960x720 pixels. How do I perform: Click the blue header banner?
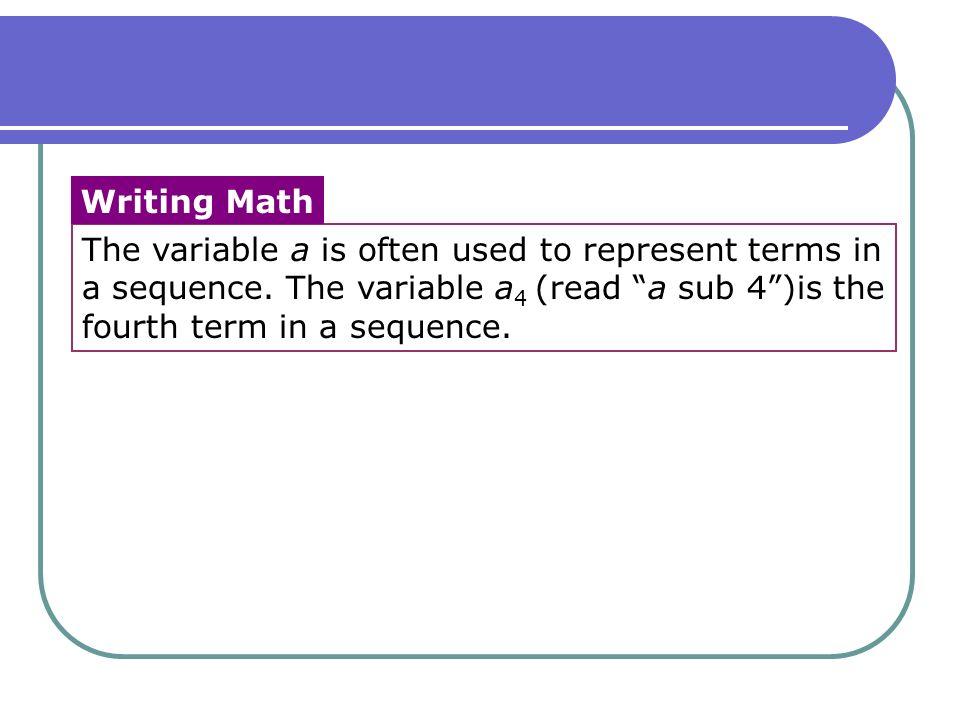point(447,80)
